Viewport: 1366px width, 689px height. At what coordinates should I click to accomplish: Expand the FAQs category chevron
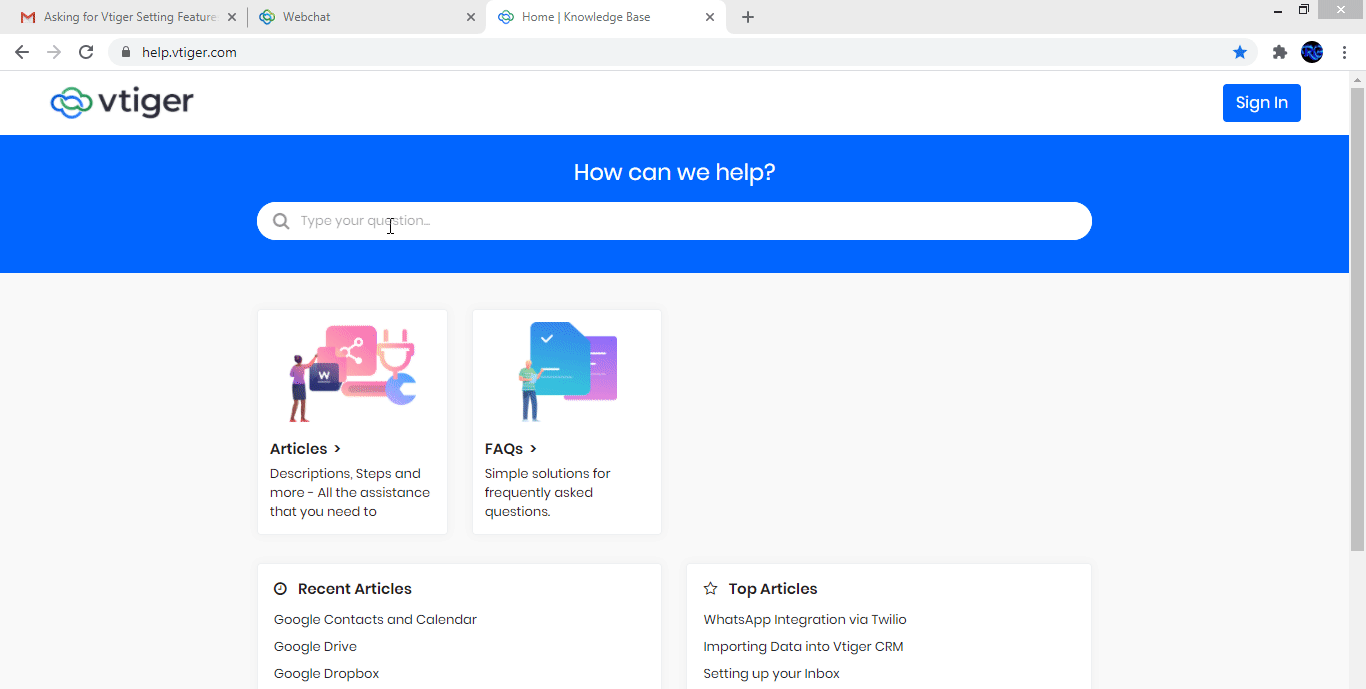[534, 449]
